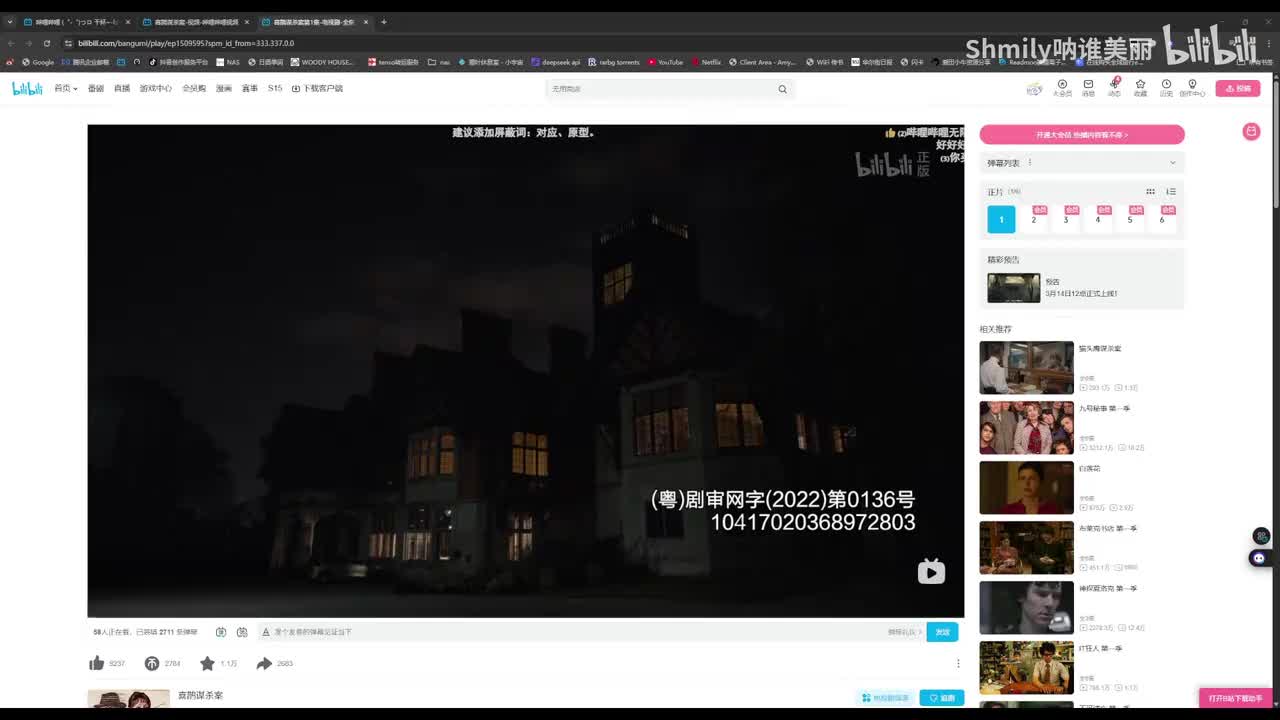This screenshot has height=720, width=1280.
Task: Open 赛事 nav link
Action: coord(250,88)
